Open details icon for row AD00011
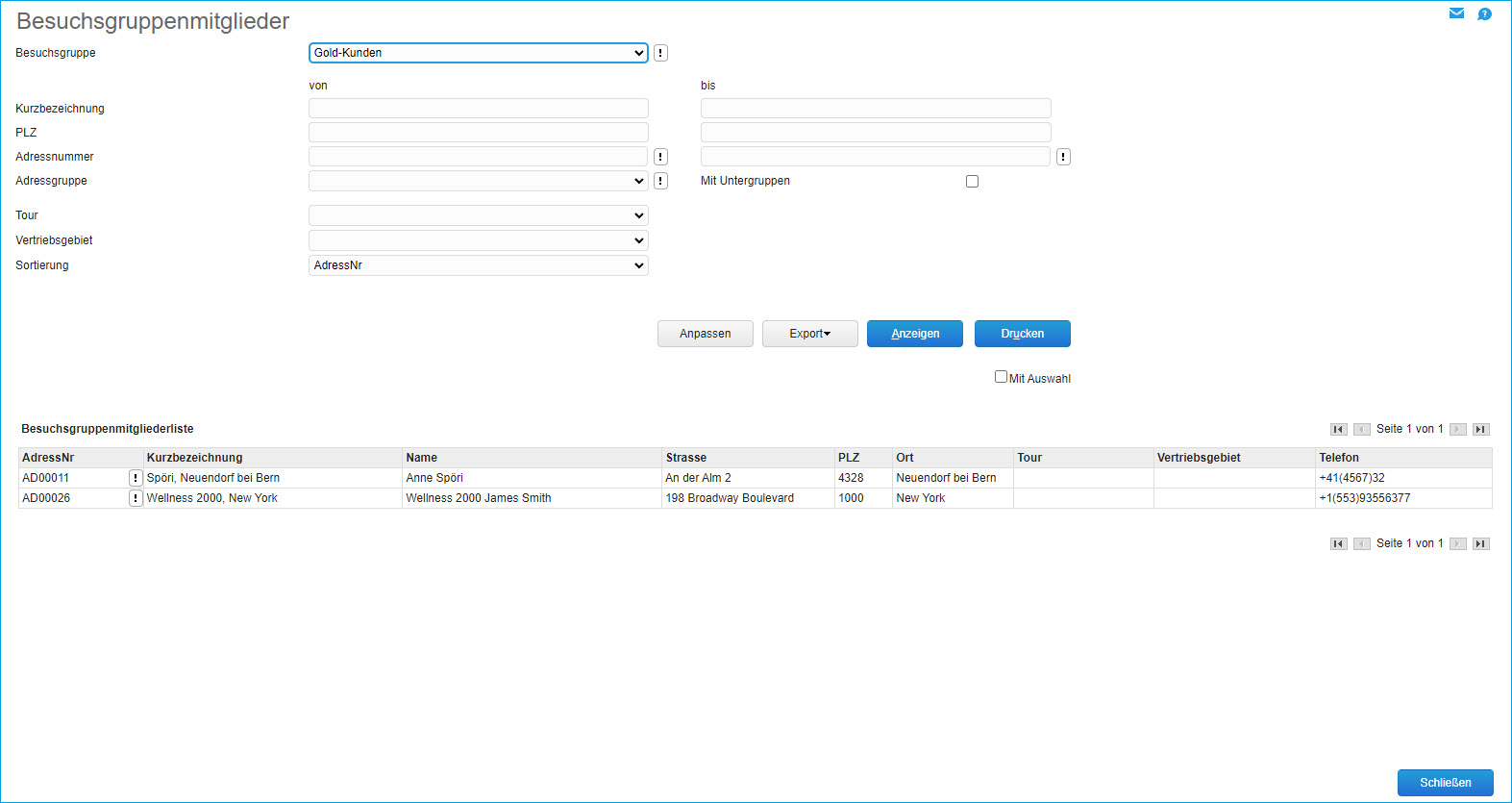 coord(136,478)
